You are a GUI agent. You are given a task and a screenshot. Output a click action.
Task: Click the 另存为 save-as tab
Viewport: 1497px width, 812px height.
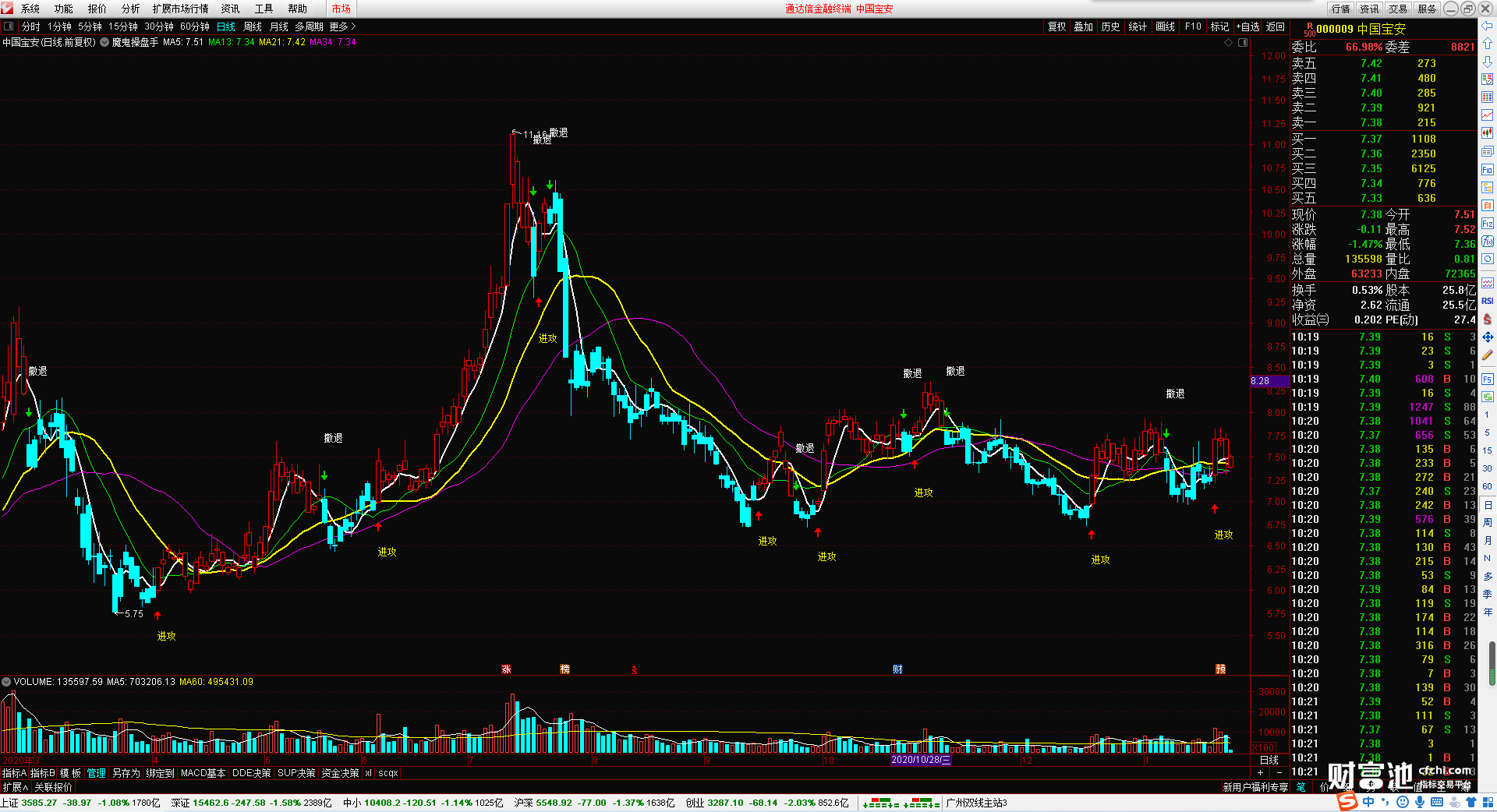(x=126, y=773)
